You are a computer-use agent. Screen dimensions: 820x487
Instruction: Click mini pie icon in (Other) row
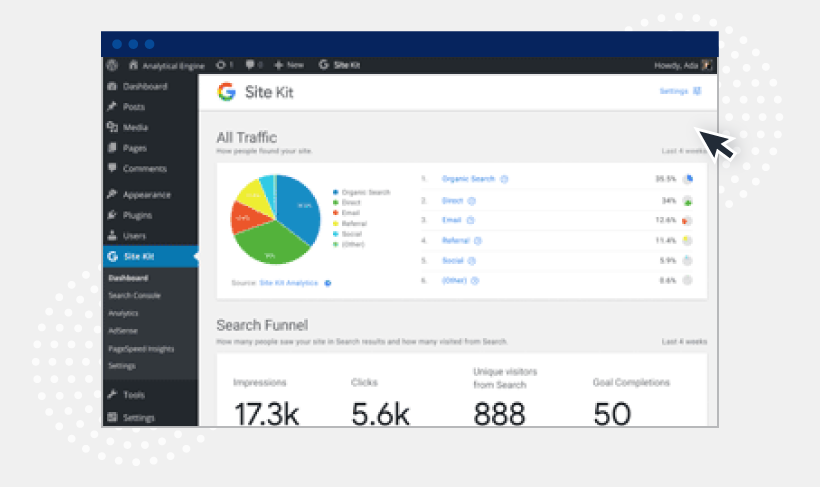coord(688,280)
